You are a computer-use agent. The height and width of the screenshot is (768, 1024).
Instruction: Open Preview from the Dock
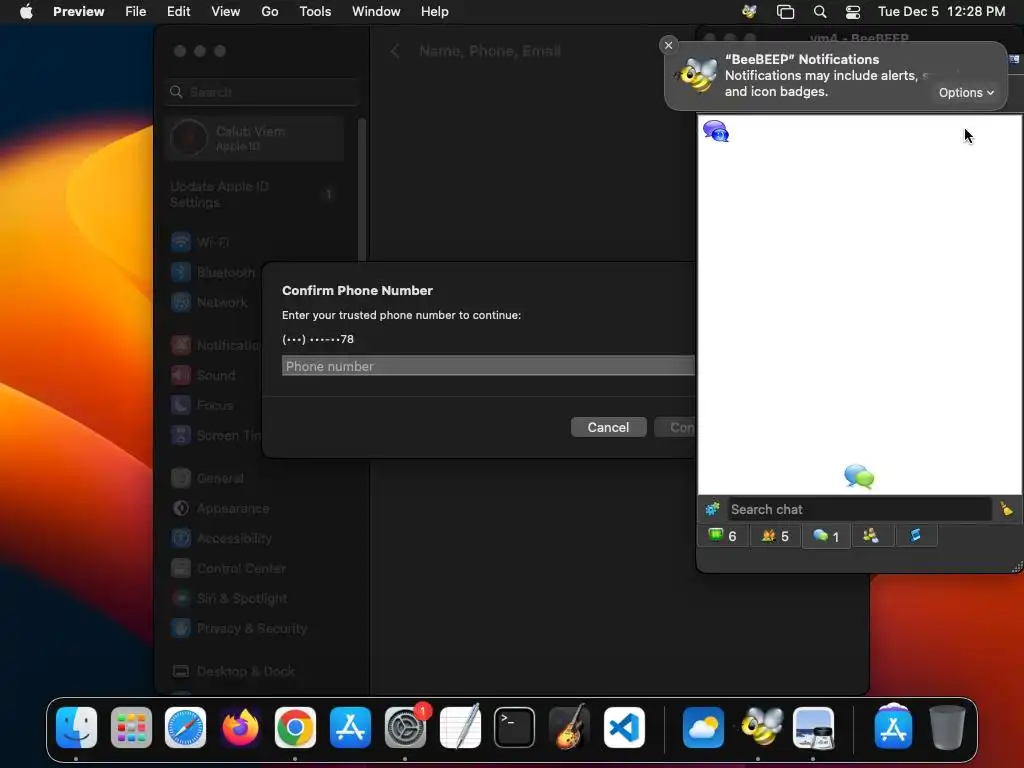pyautogui.click(x=814, y=728)
